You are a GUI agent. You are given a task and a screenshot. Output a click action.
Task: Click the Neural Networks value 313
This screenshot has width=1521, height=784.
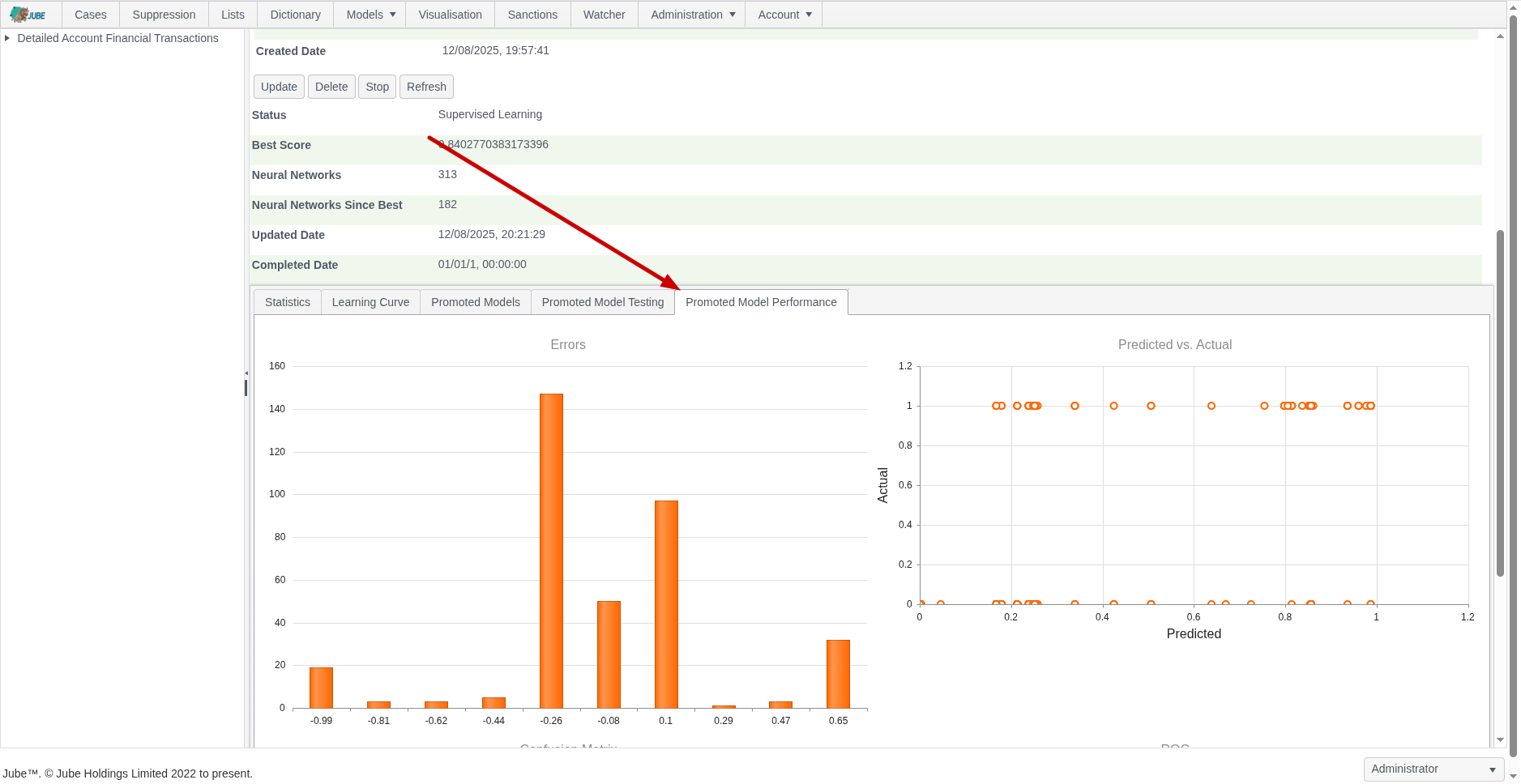tap(447, 174)
